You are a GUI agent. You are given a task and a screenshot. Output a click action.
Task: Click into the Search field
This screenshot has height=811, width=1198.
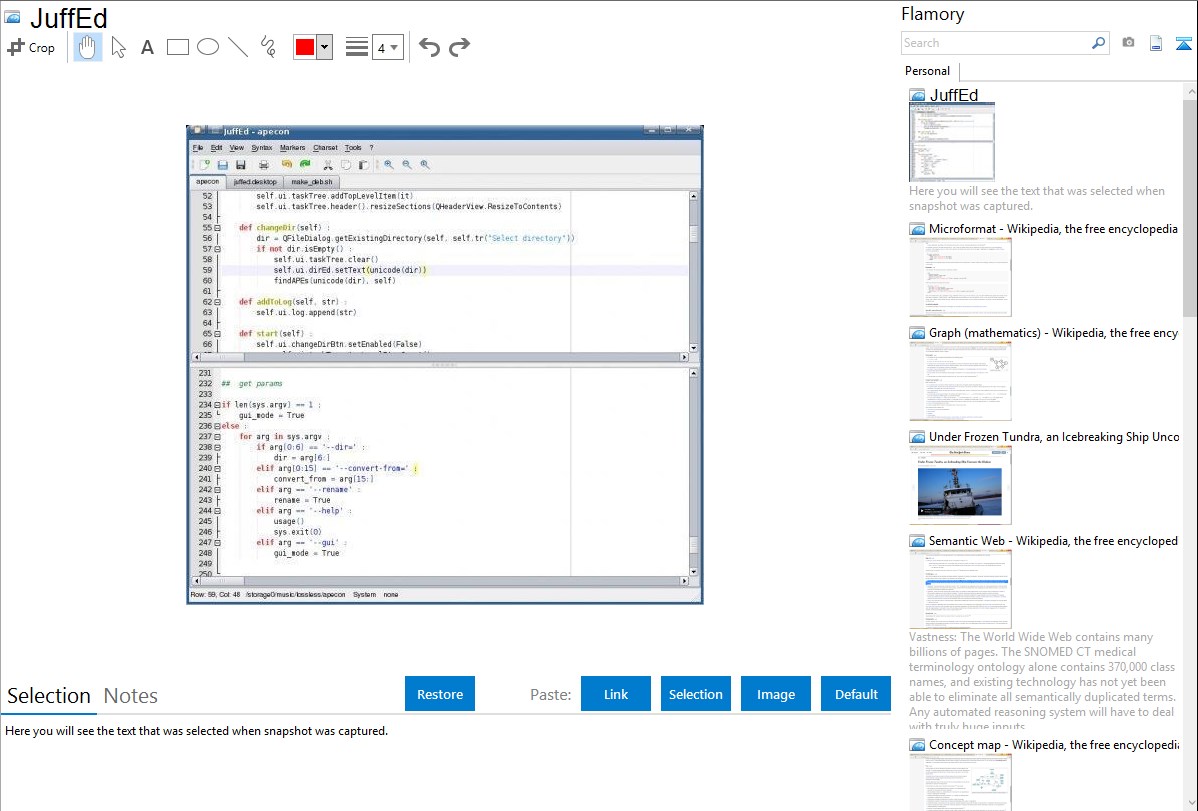[996, 43]
